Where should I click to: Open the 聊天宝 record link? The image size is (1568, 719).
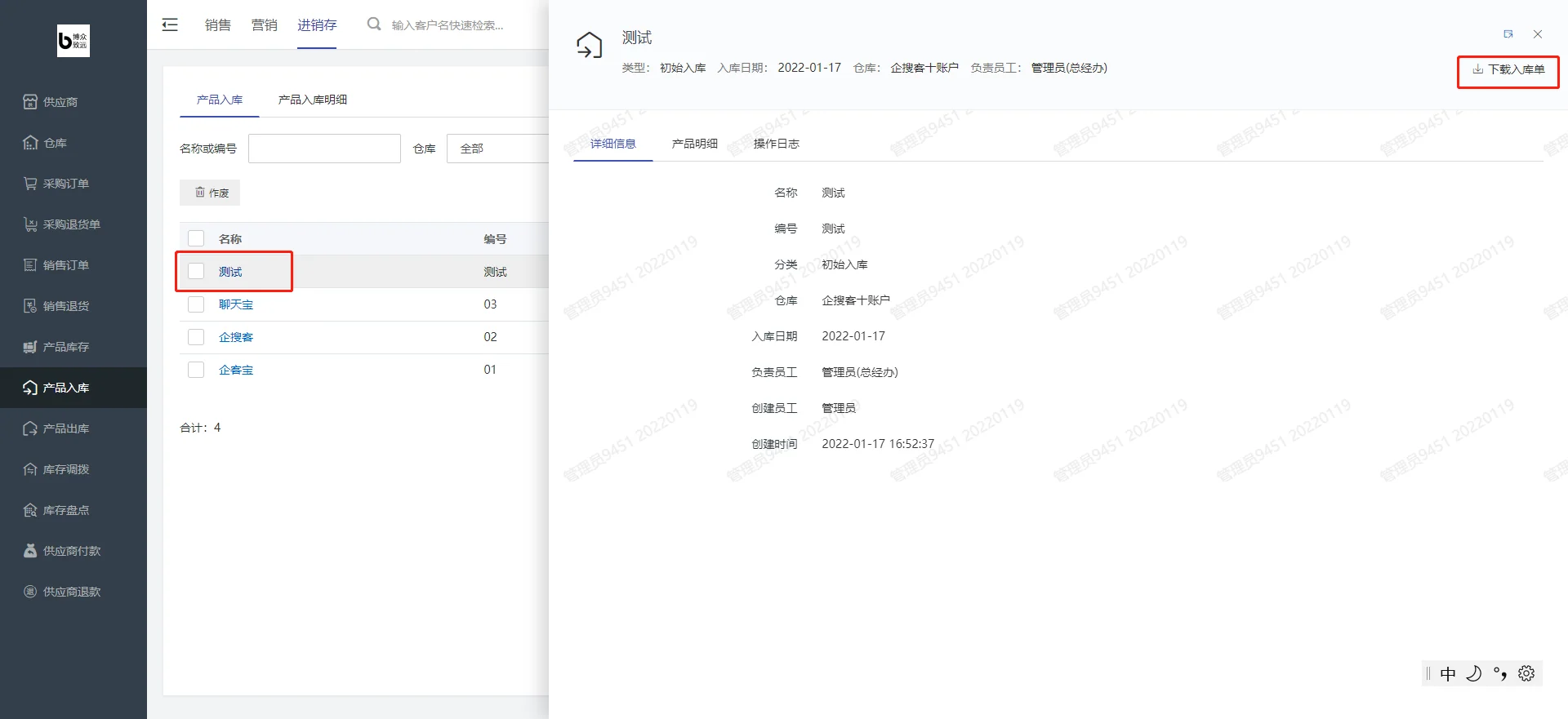tap(236, 304)
